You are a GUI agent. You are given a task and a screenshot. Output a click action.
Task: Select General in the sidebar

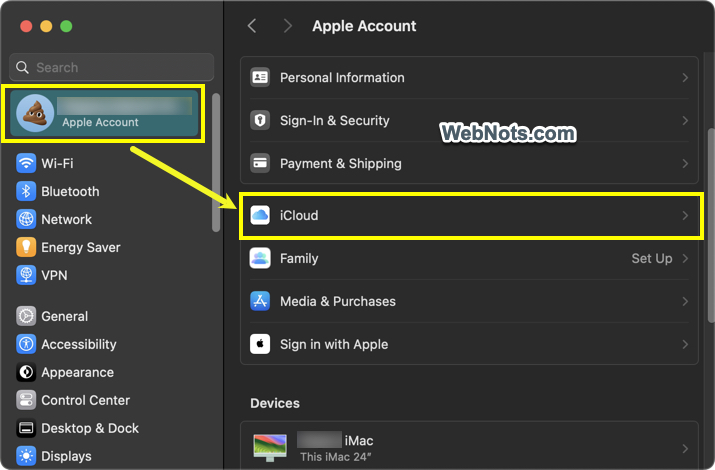109,316
